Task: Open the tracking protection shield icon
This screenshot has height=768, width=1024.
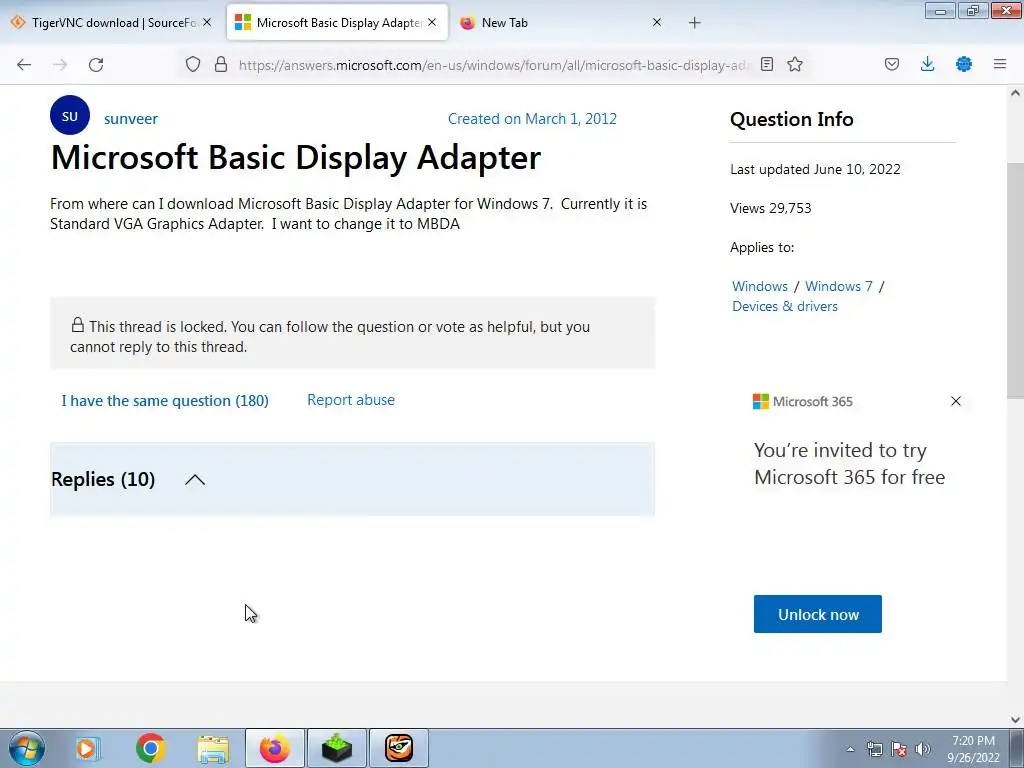Action: point(193,64)
